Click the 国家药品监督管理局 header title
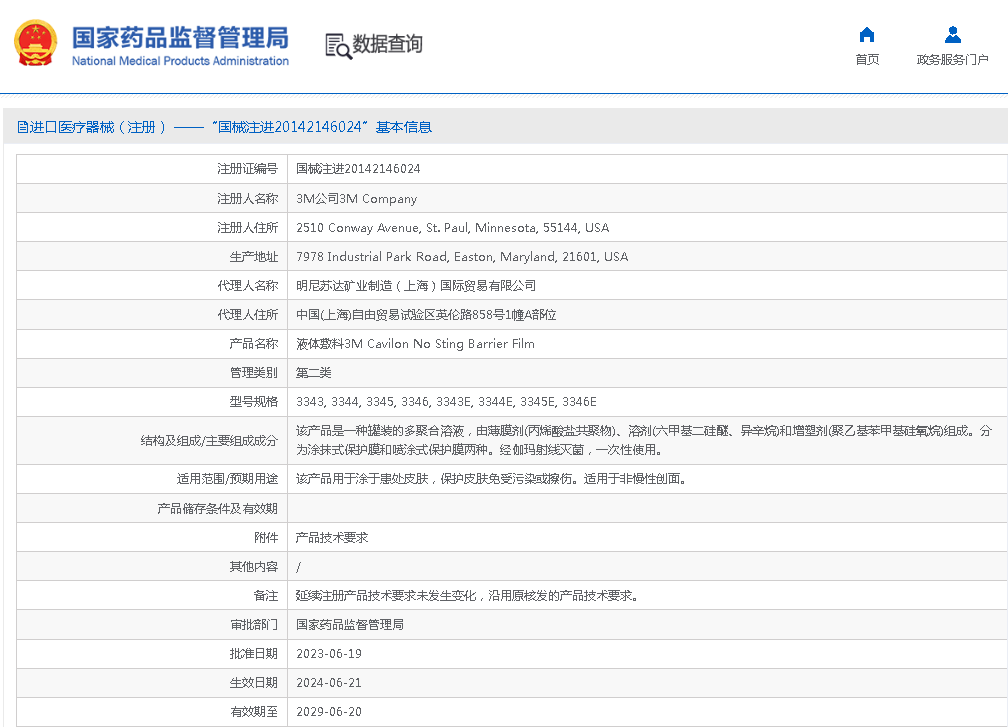This screenshot has height=727, width=1008. coord(180,37)
